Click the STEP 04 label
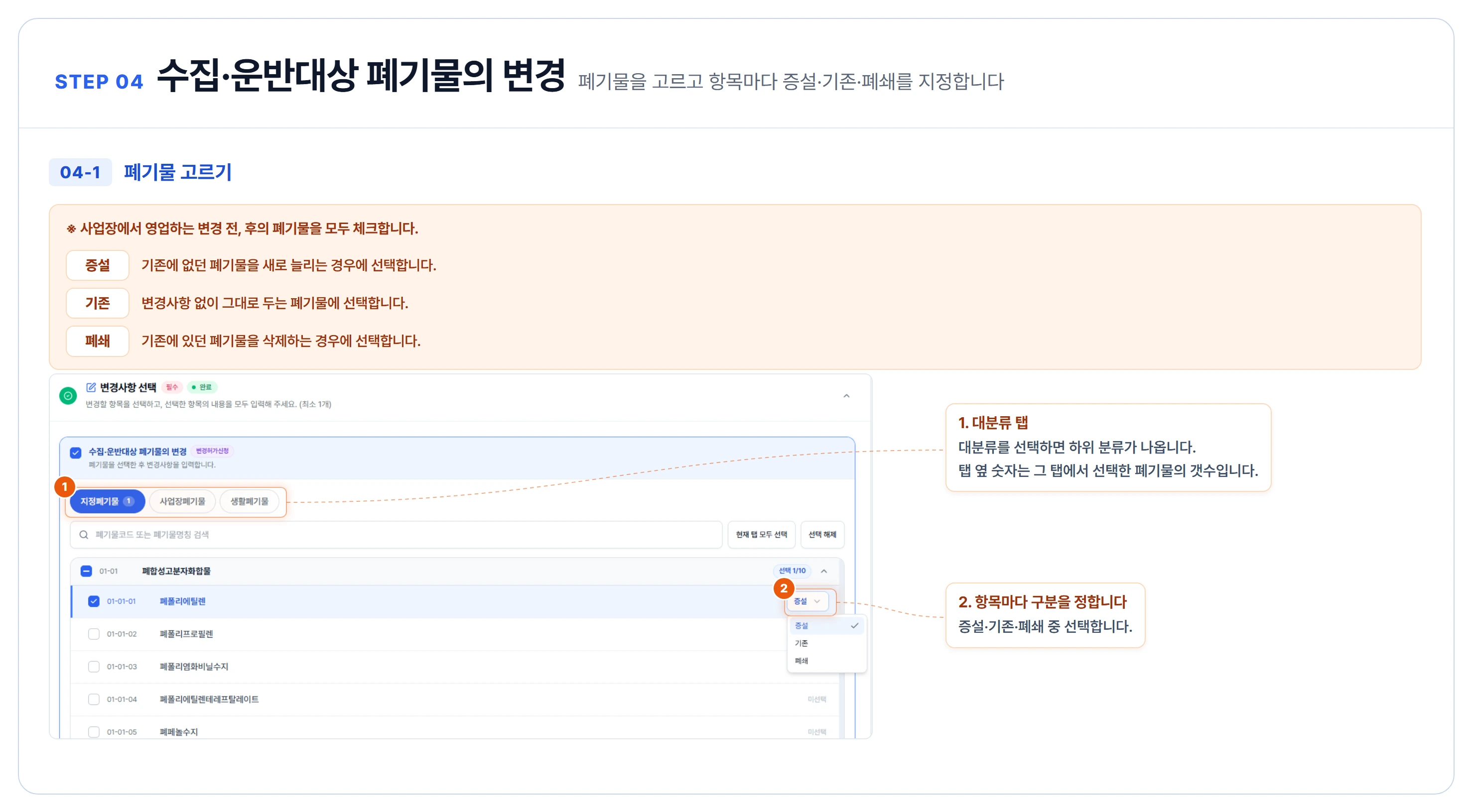This screenshot has width=1472, height=812. pos(99,82)
